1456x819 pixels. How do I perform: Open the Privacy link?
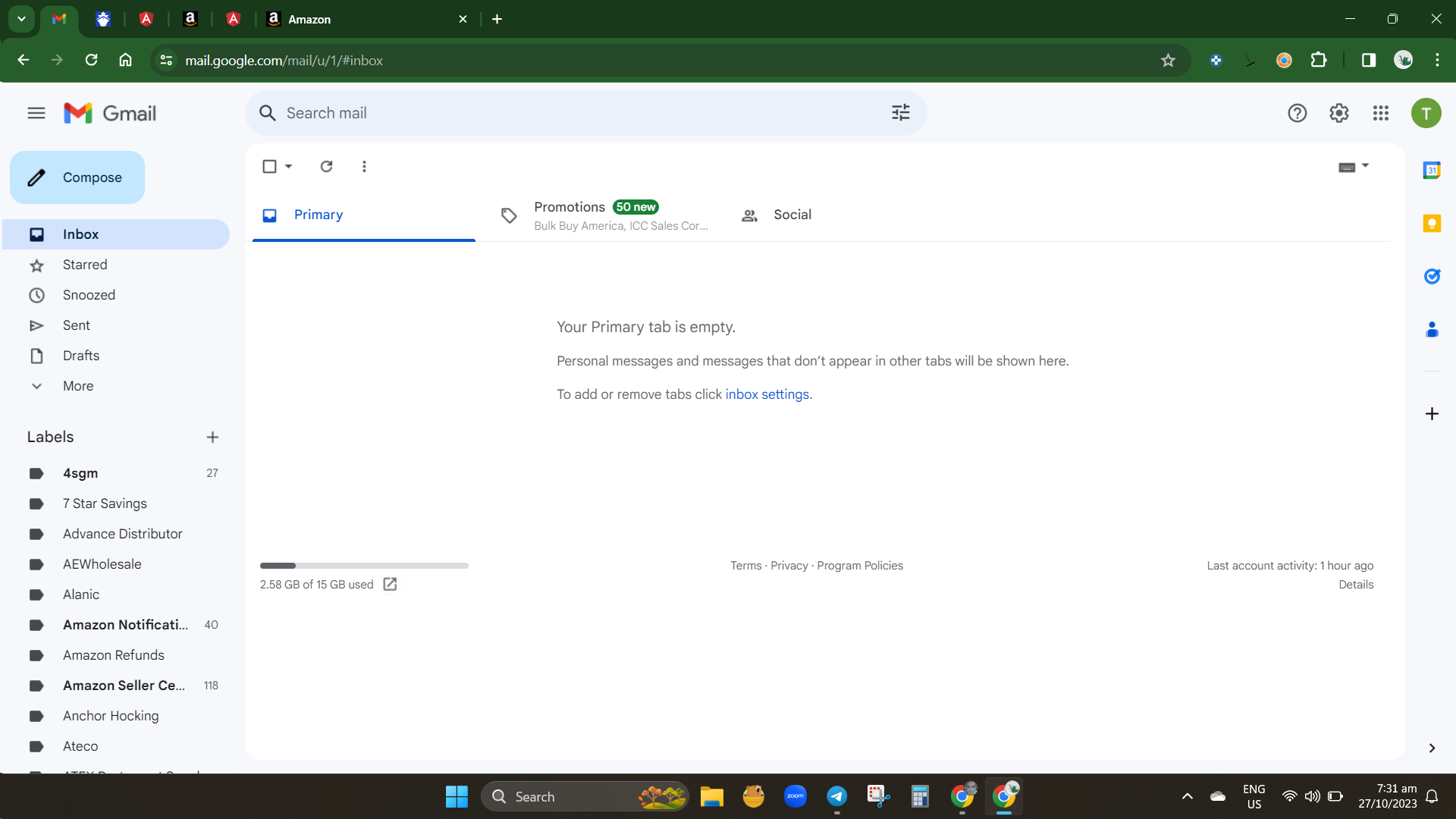coord(789,566)
